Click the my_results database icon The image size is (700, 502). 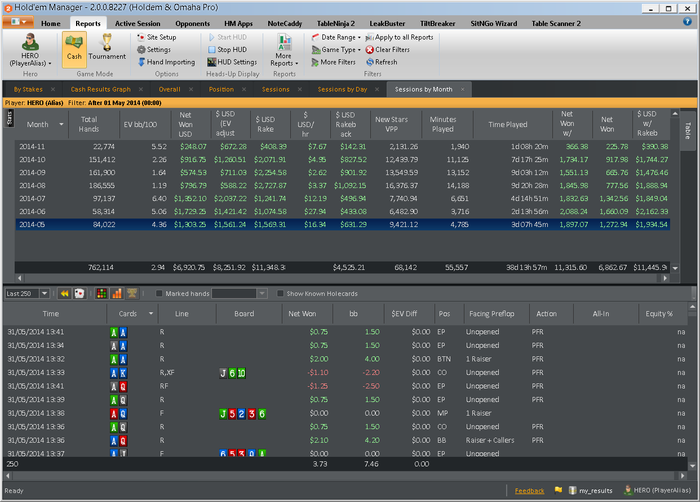tap(572, 490)
